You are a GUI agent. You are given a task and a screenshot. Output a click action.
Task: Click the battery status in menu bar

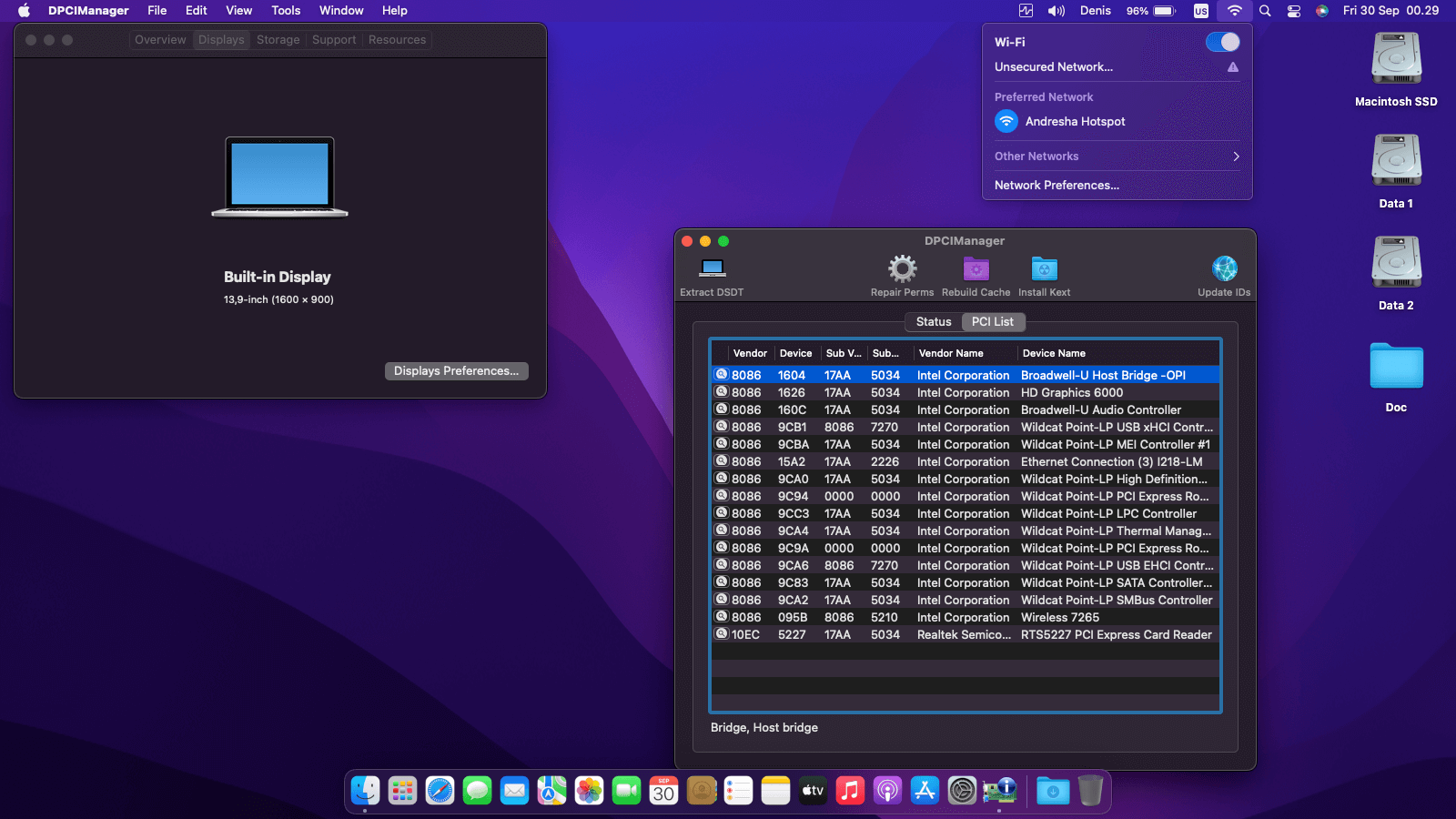click(1151, 11)
